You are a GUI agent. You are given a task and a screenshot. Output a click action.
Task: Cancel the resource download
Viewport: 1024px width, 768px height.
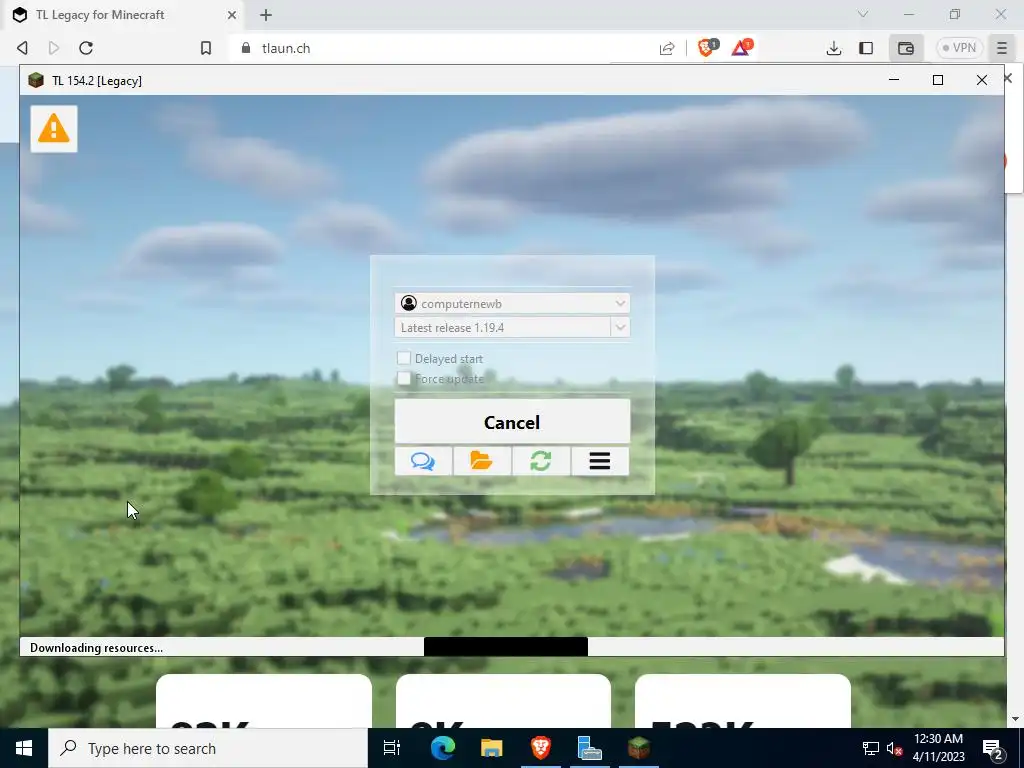click(x=512, y=422)
